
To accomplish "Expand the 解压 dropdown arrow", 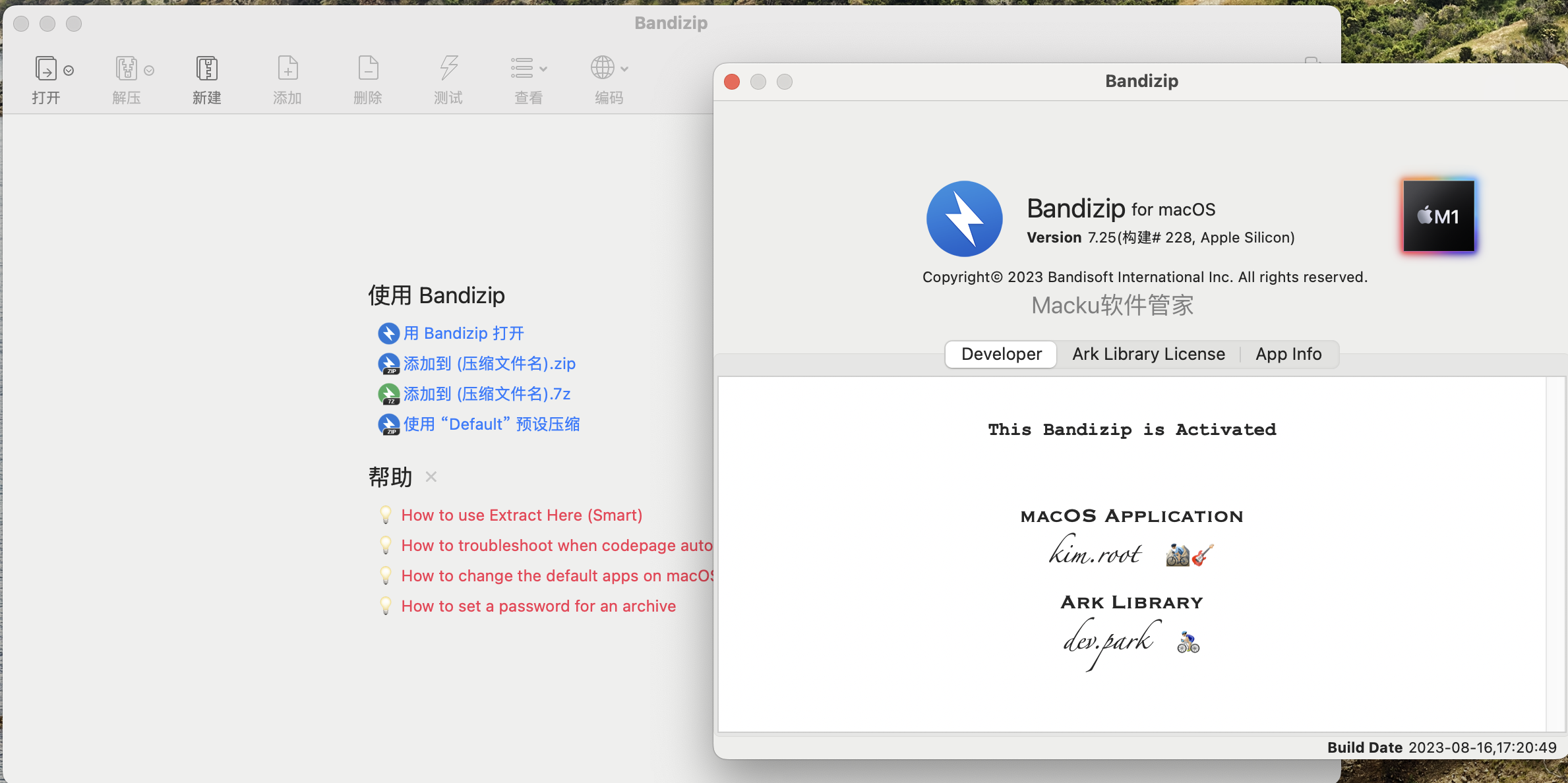I will click(x=149, y=70).
